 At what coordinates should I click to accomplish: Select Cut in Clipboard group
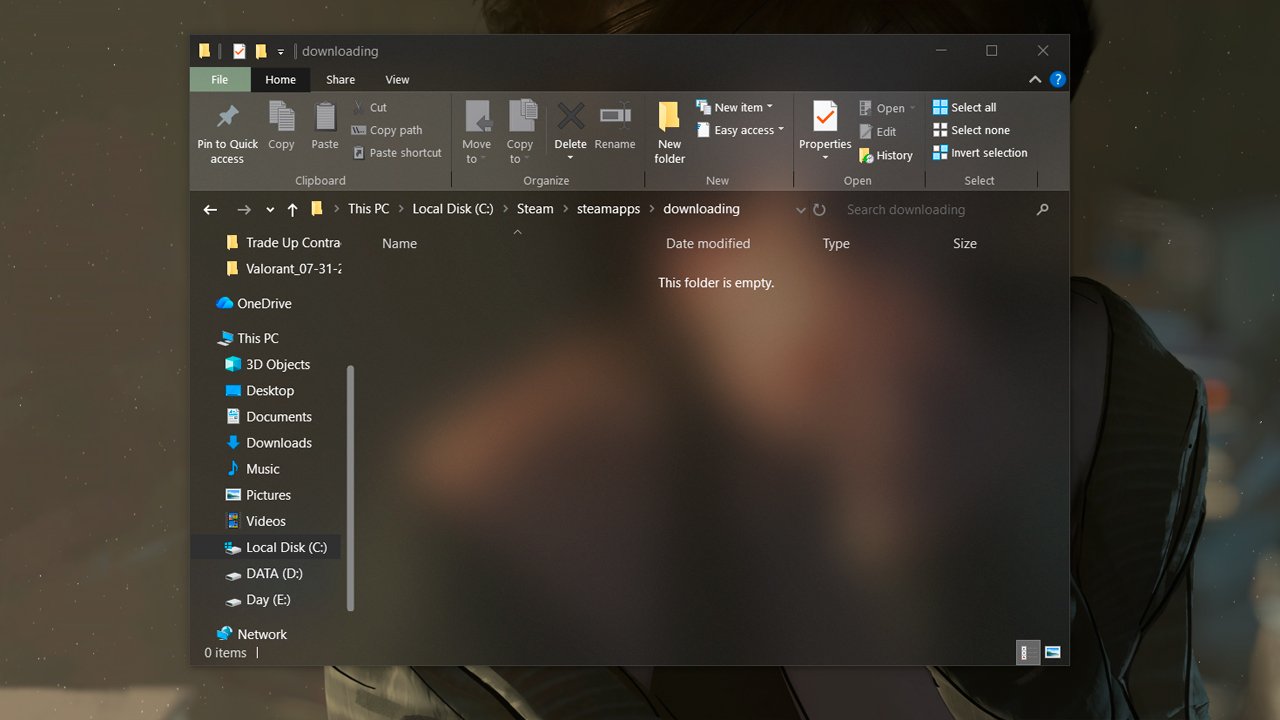click(x=369, y=107)
